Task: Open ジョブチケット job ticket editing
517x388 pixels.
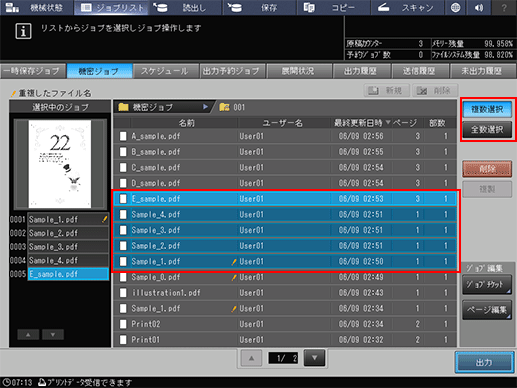Action: pos(487,285)
